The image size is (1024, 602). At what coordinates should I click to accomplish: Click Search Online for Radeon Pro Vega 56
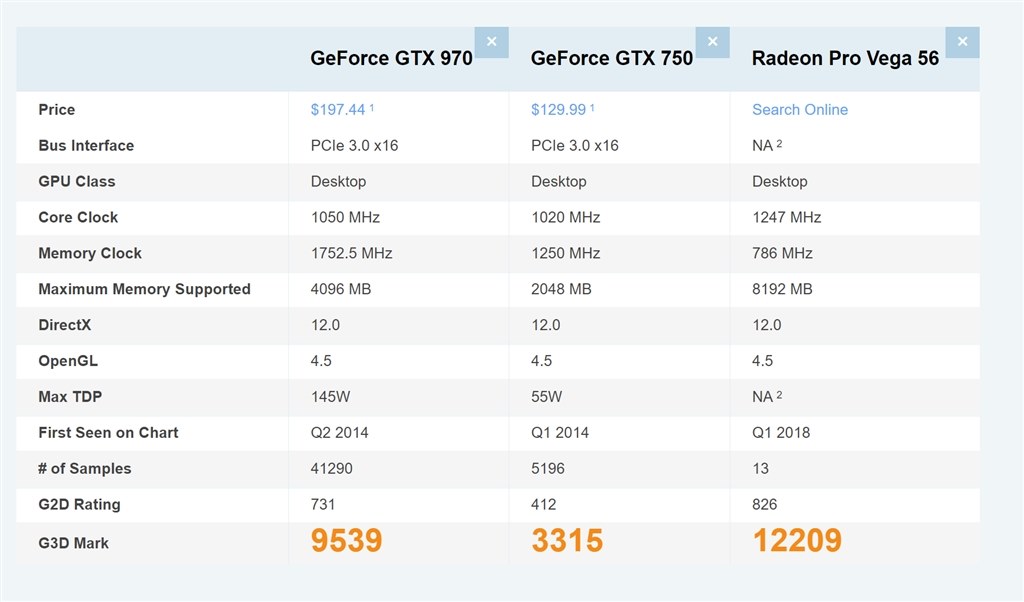tap(799, 109)
